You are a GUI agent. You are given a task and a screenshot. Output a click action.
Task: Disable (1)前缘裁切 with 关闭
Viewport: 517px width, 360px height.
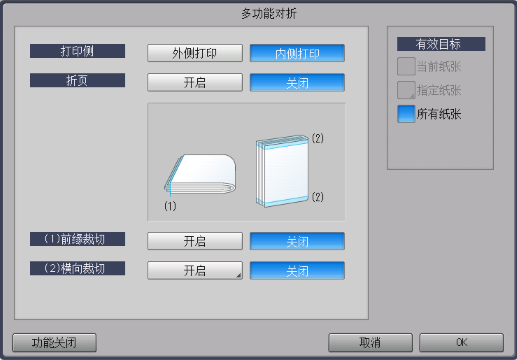297,241
